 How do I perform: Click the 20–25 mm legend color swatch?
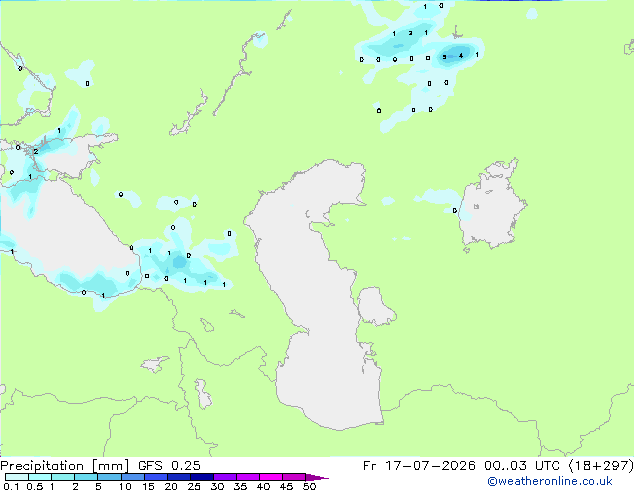pyautogui.click(x=178, y=477)
